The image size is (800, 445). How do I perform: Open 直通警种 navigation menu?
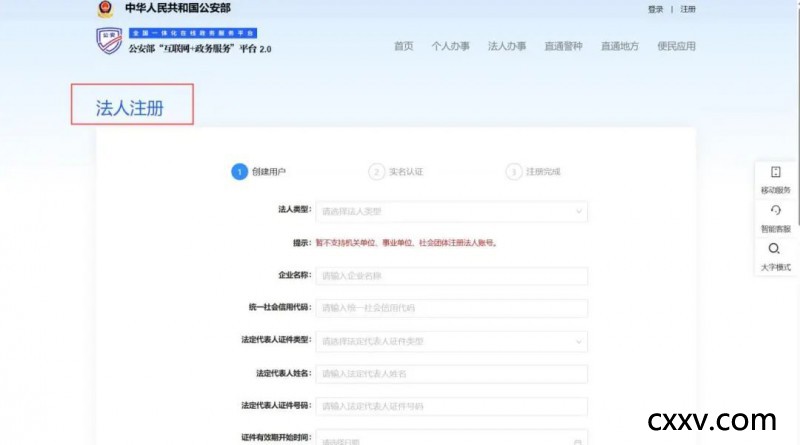pyautogui.click(x=563, y=46)
